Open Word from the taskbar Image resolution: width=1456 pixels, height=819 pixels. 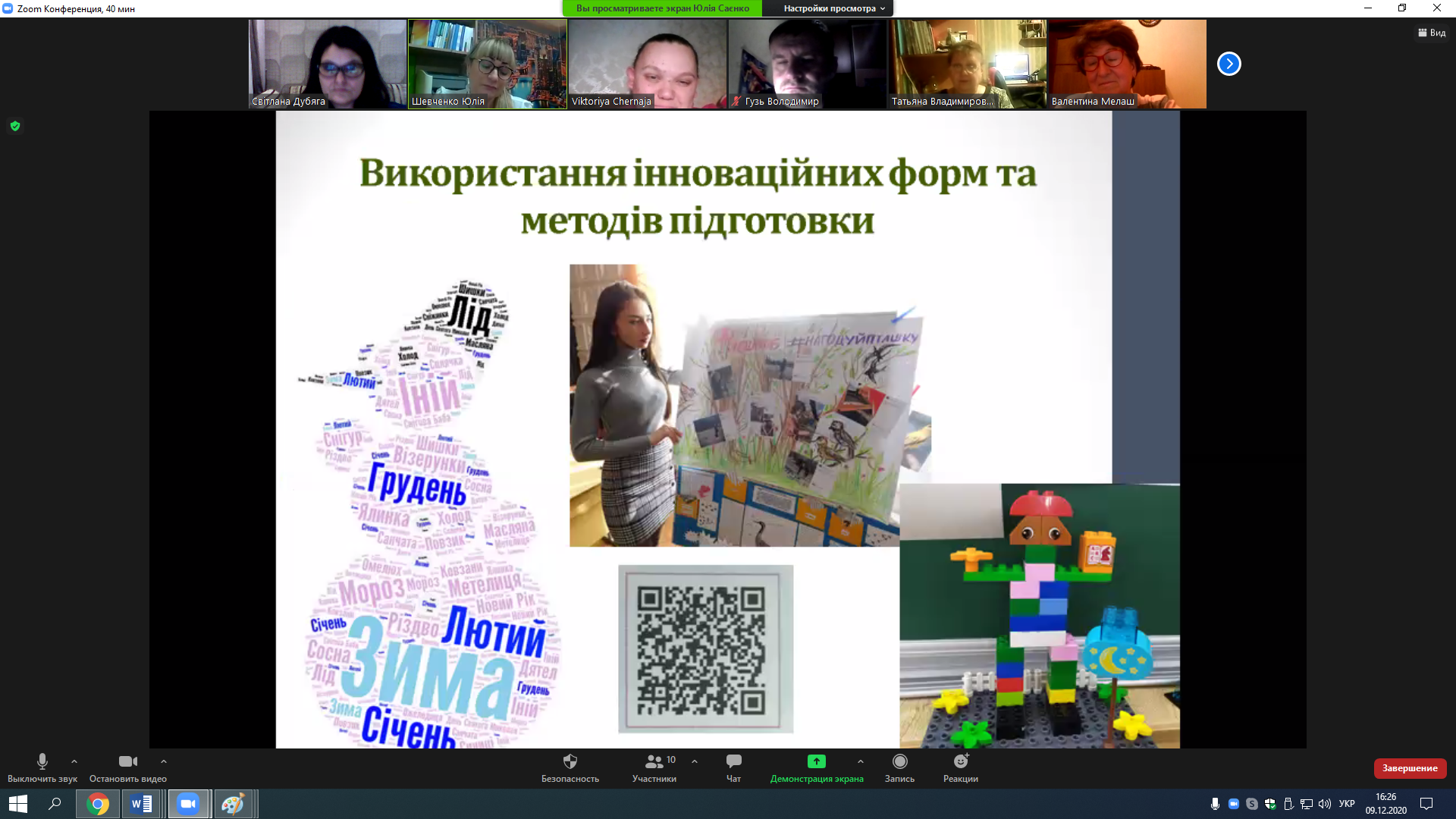142,804
